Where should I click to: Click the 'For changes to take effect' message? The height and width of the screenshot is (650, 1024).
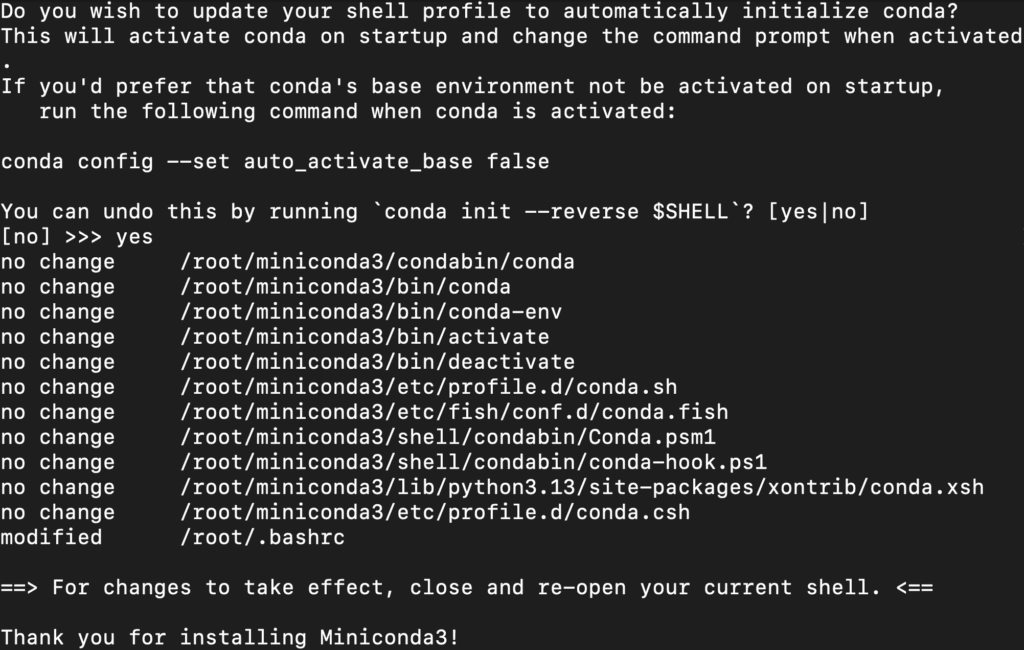pyautogui.click(x=467, y=587)
